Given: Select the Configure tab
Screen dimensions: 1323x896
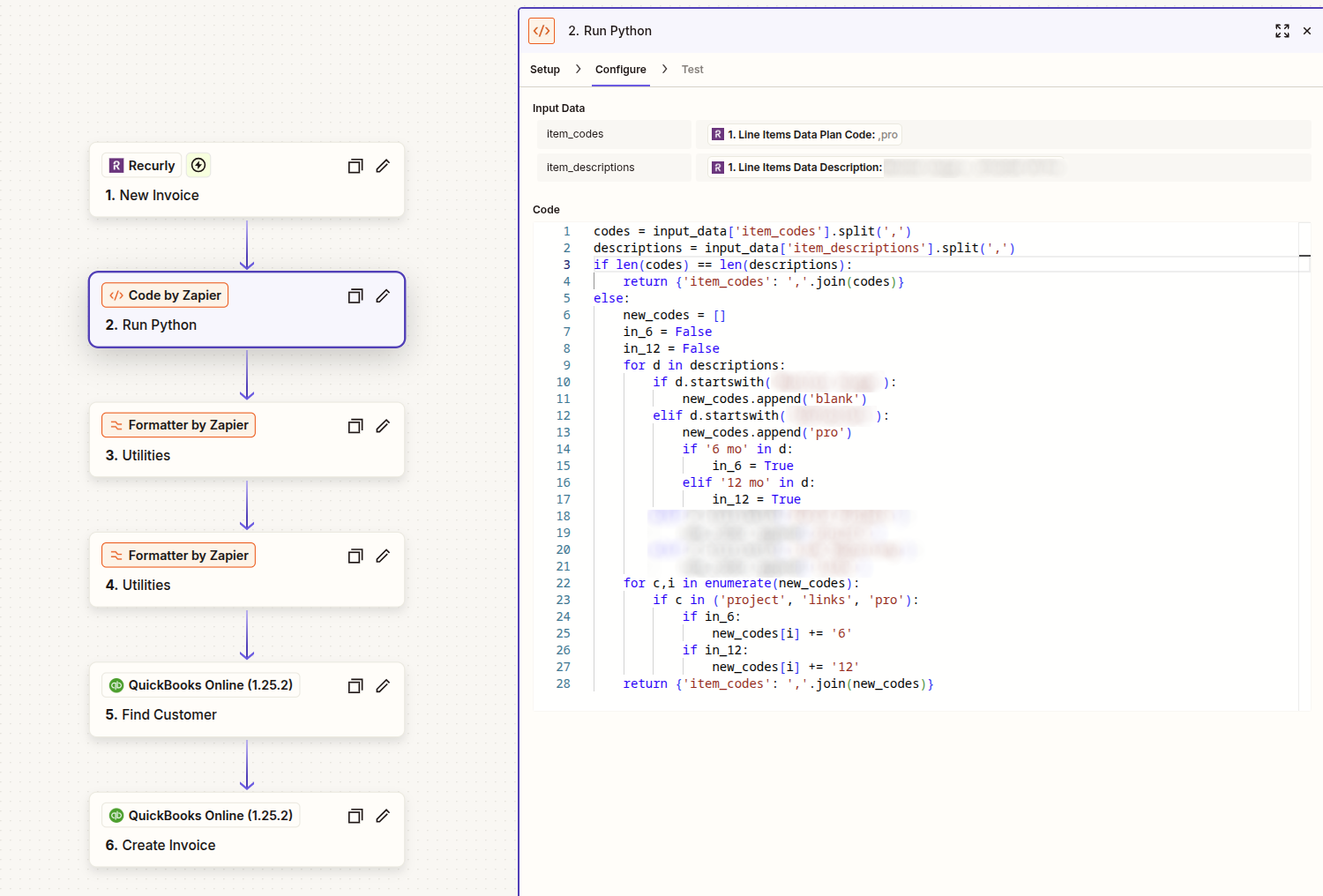Looking at the screenshot, I should pos(620,70).
